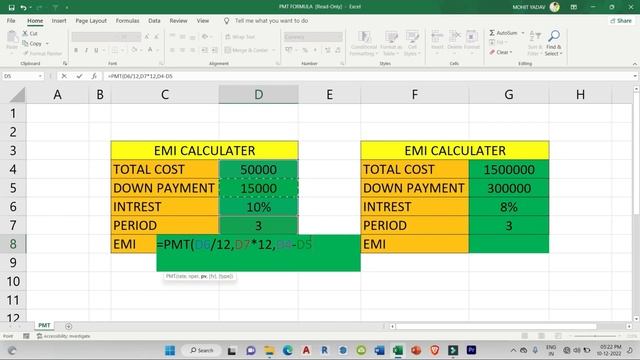Screen dimensions: 640x360
Task: Click cell G5 with value 300000
Action: (x=509, y=188)
